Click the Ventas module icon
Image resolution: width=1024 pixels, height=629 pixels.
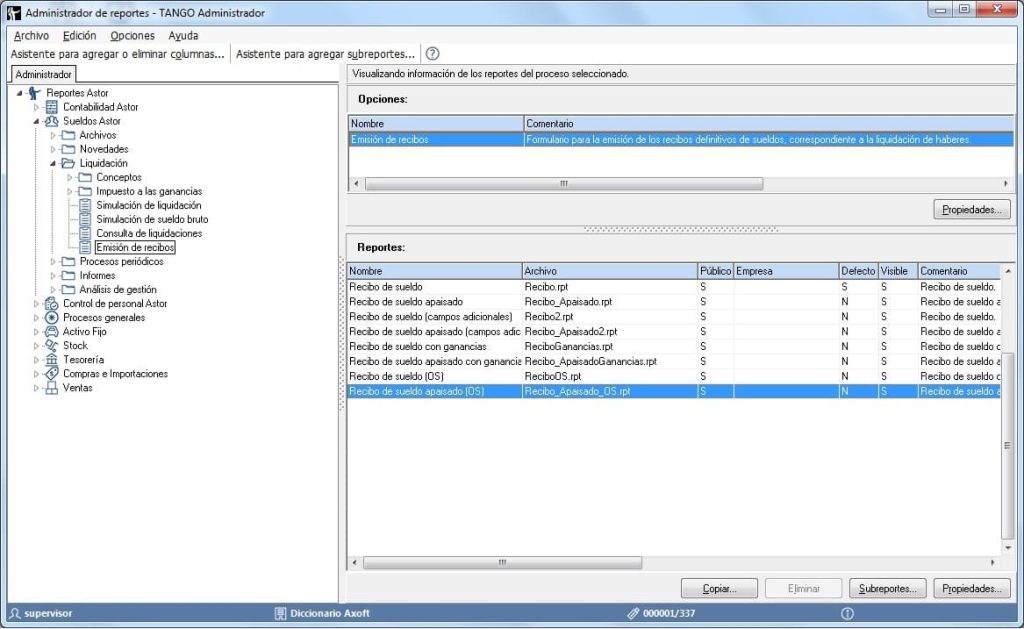coord(52,388)
